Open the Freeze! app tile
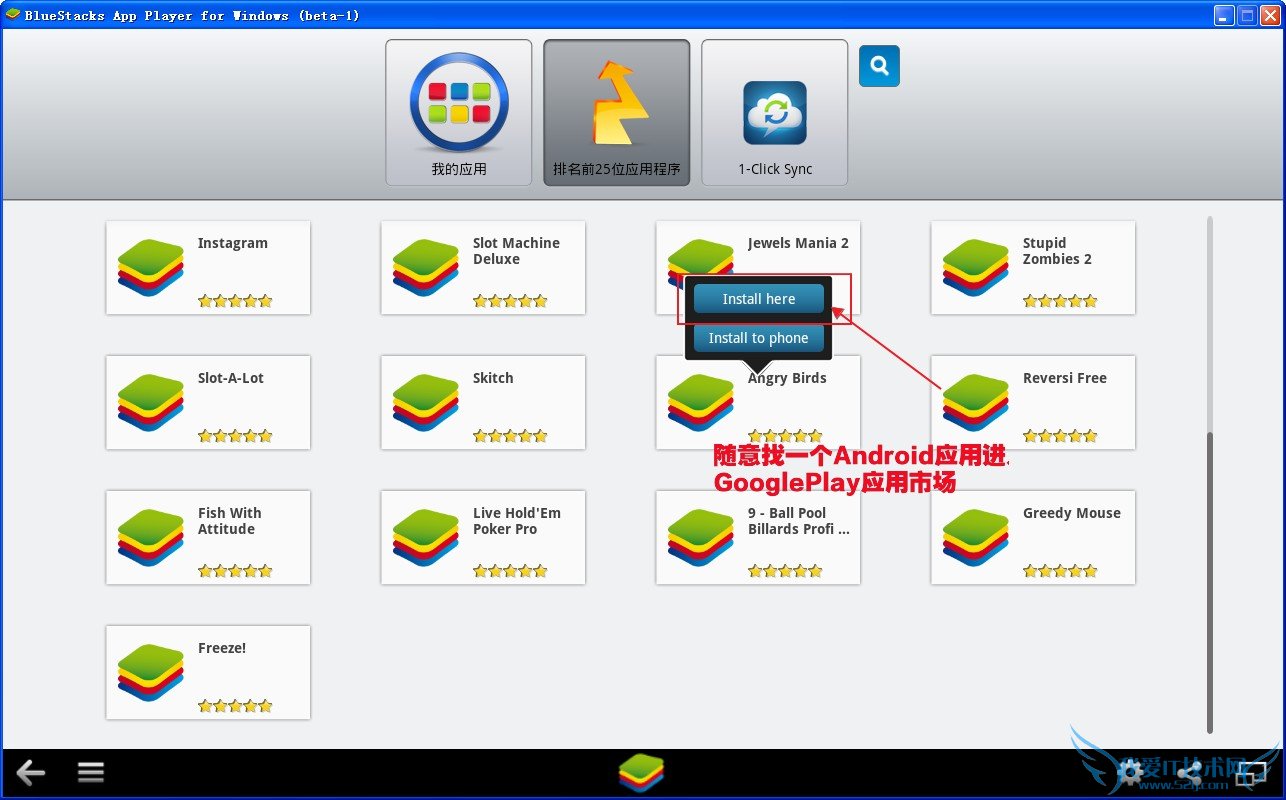This screenshot has width=1286, height=800. 208,673
